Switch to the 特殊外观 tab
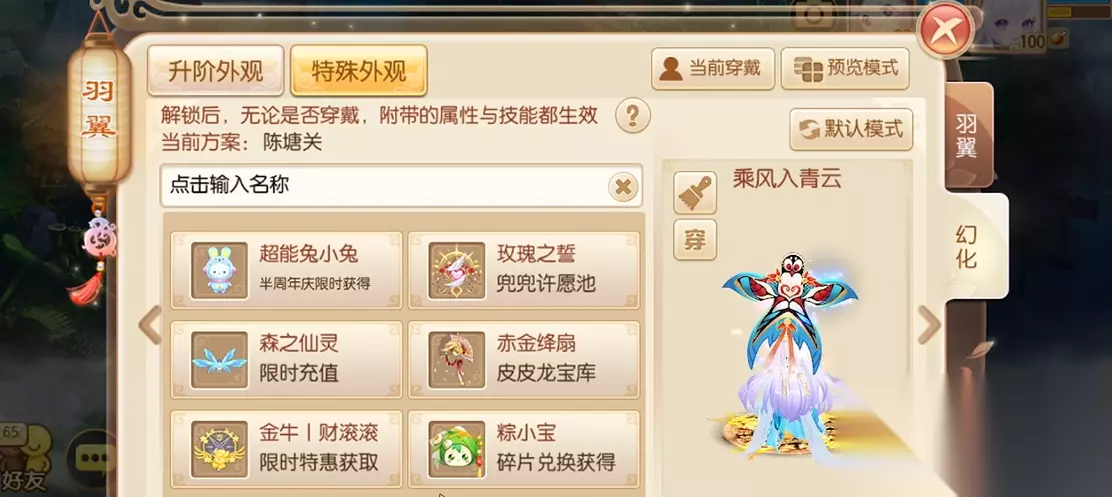 click(359, 71)
